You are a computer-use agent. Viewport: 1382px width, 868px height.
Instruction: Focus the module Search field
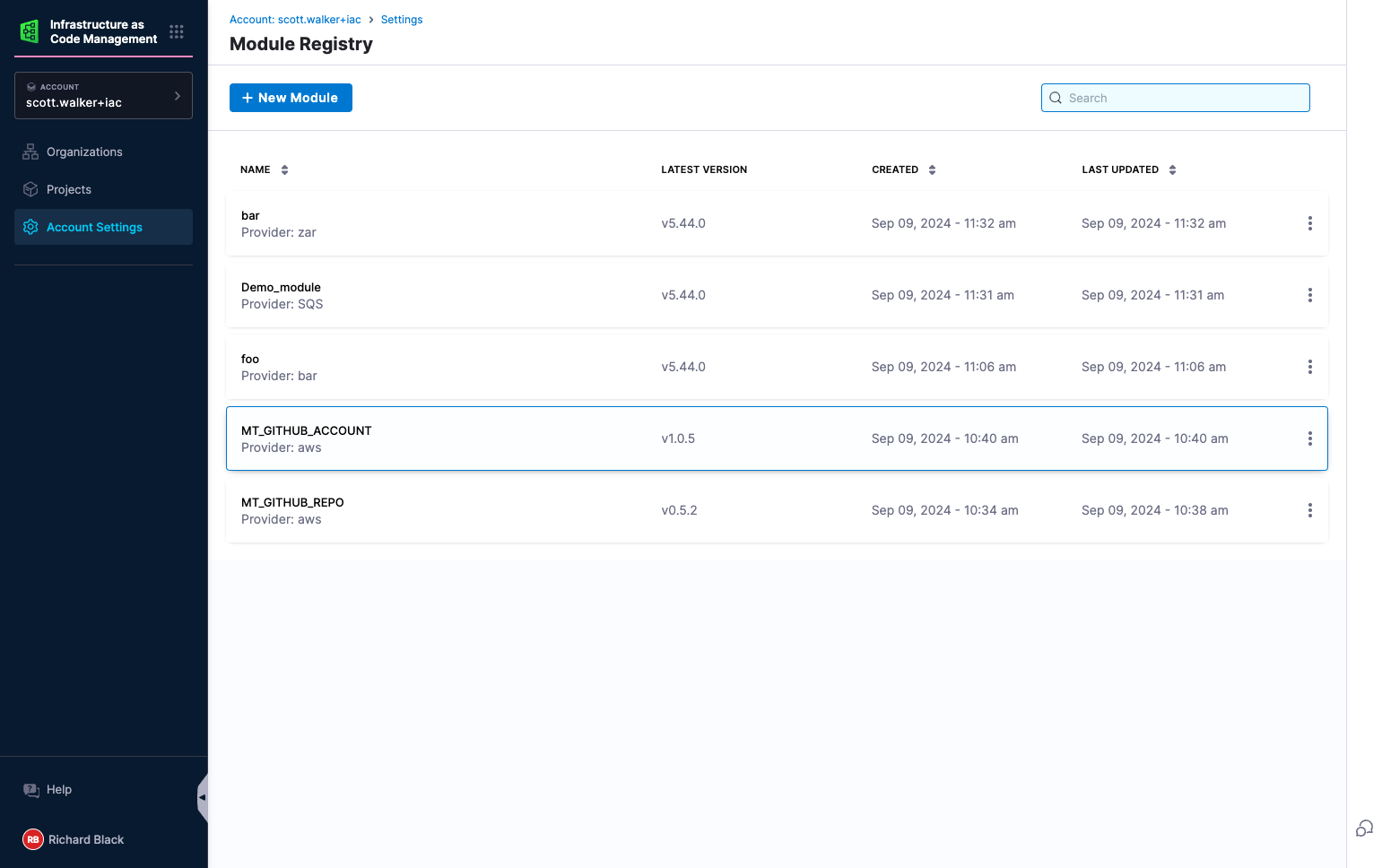tap(1175, 98)
